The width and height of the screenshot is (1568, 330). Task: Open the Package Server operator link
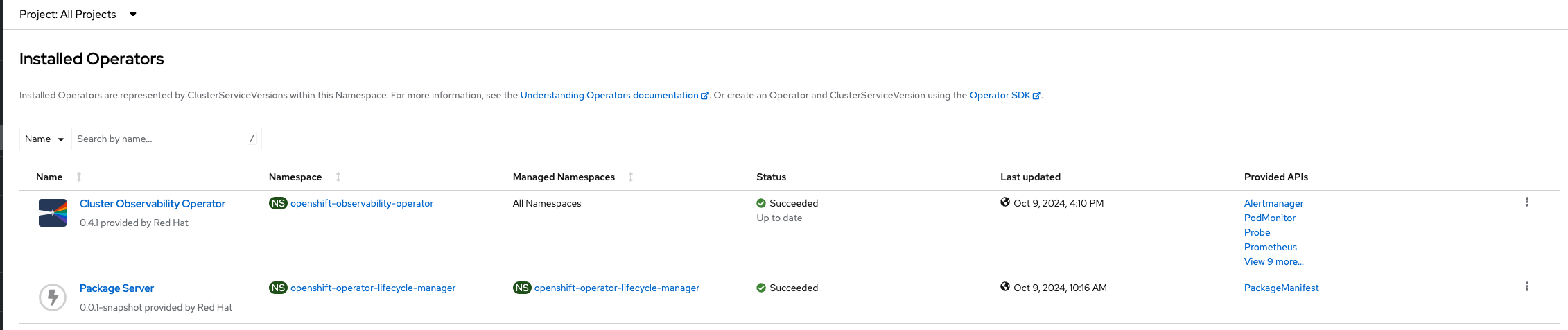tap(116, 288)
